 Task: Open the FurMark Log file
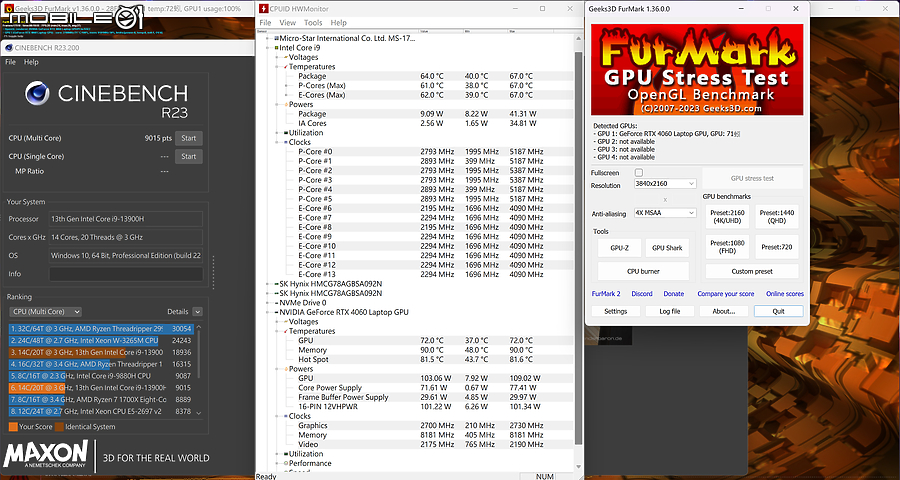pos(669,311)
